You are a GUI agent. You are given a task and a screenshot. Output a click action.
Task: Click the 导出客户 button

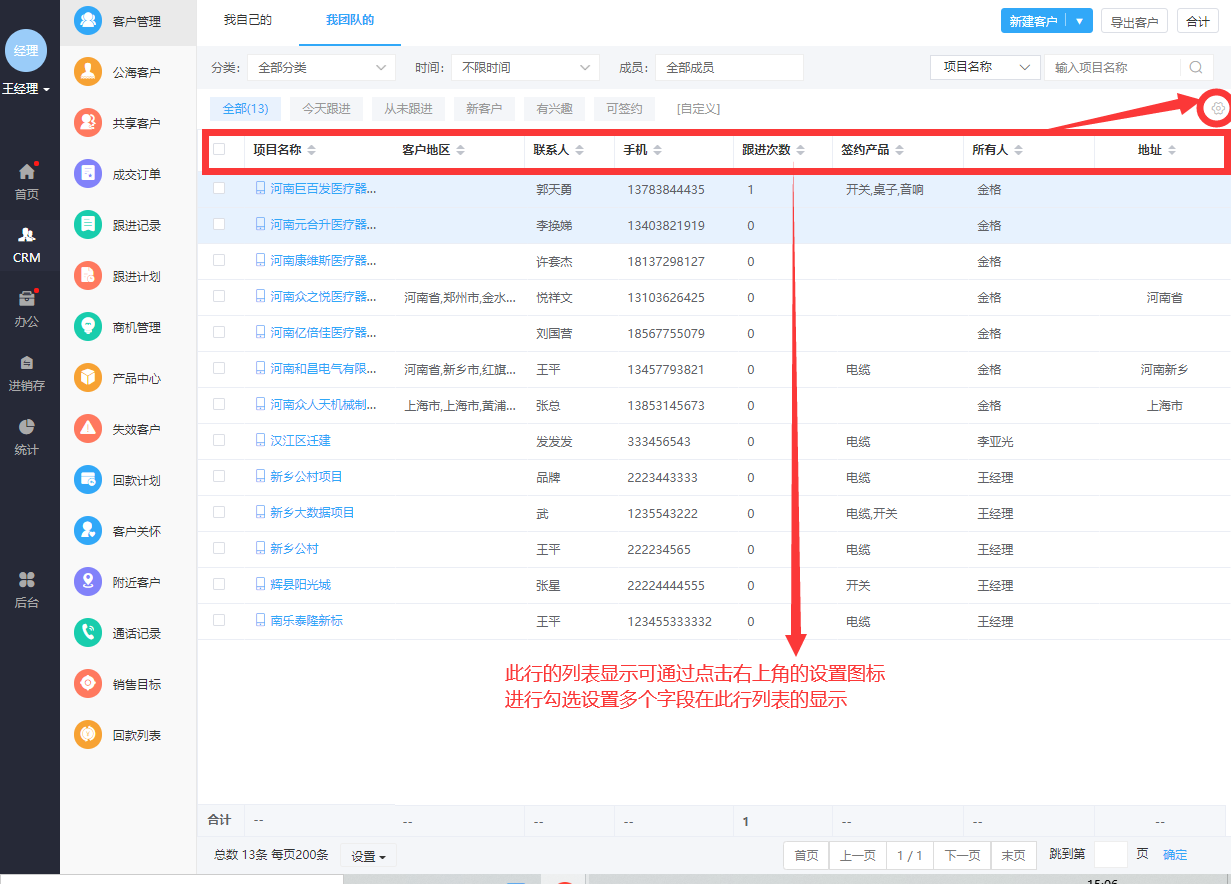[1134, 21]
